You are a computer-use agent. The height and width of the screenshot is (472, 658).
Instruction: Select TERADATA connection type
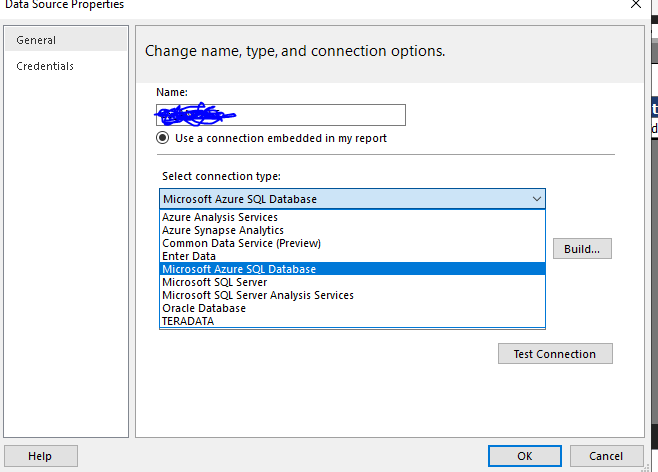(352, 321)
